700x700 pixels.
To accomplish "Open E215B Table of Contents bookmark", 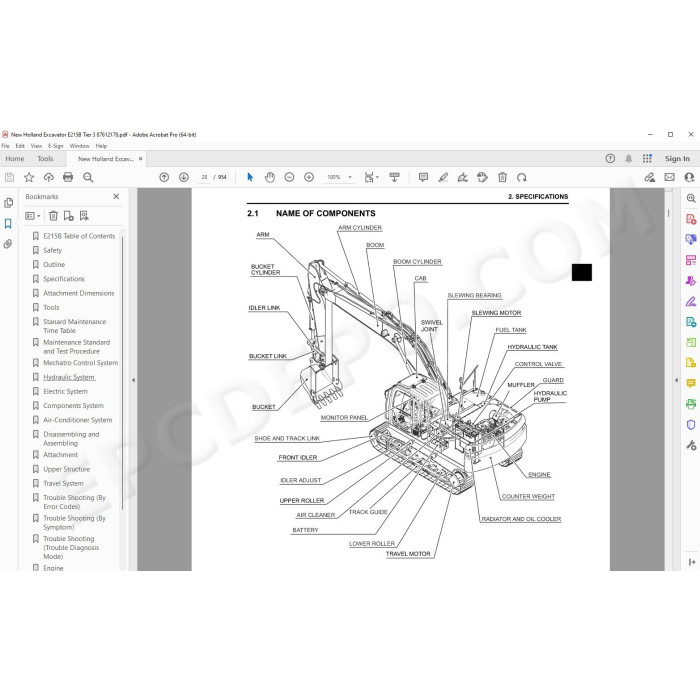I will point(79,236).
